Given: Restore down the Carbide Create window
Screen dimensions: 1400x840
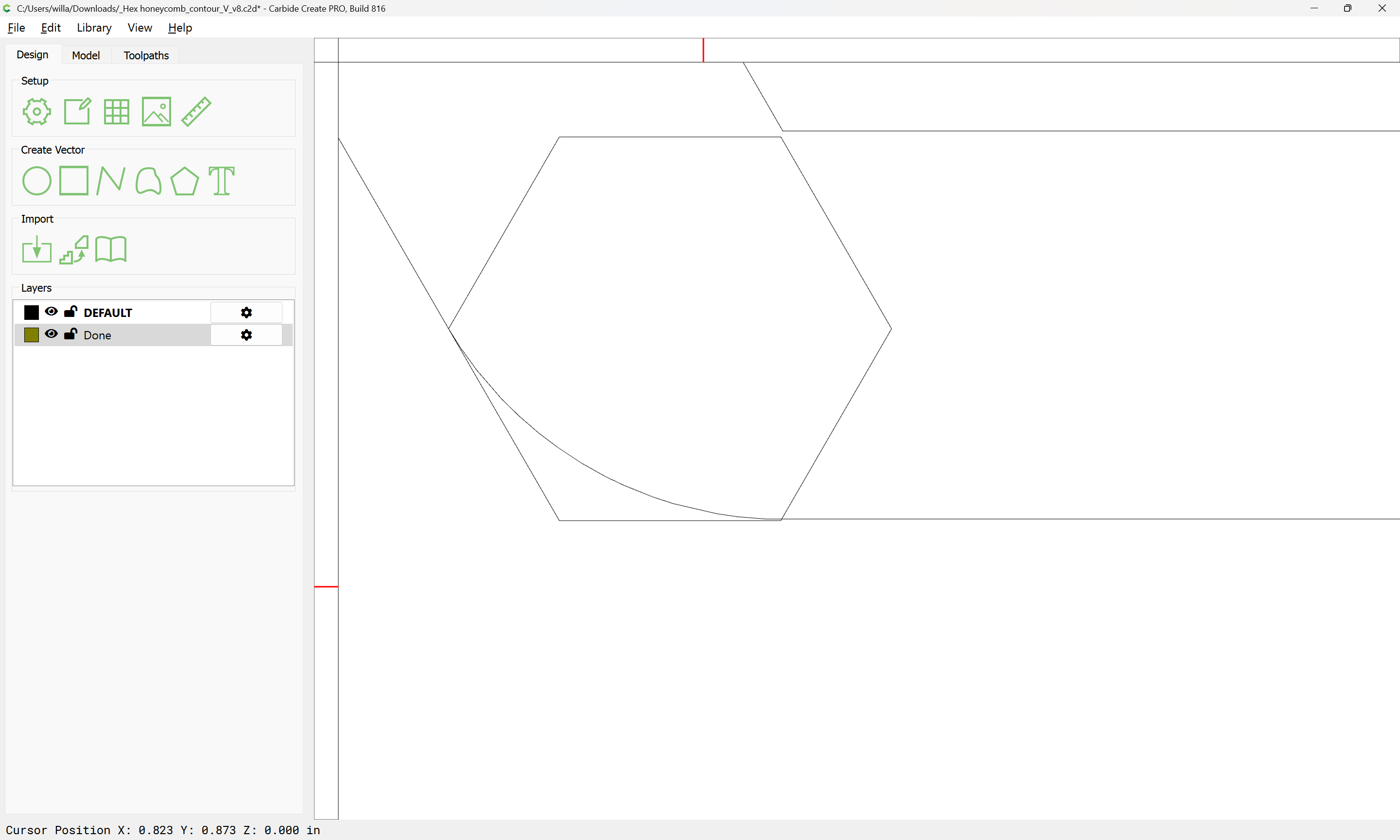Looking at the screenshot, I should (x=1348, y=8).
